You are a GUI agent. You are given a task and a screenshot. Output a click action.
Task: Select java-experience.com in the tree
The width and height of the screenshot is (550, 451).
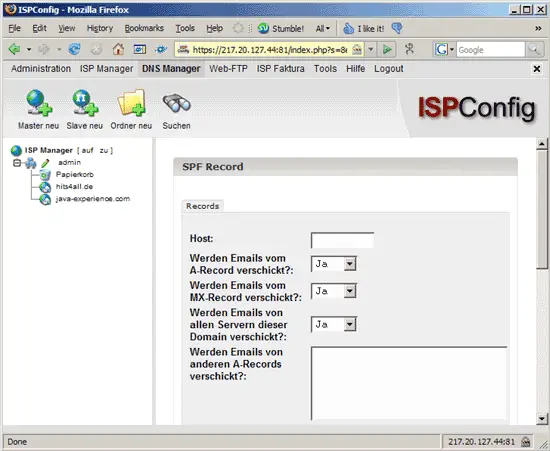point(93,199)
